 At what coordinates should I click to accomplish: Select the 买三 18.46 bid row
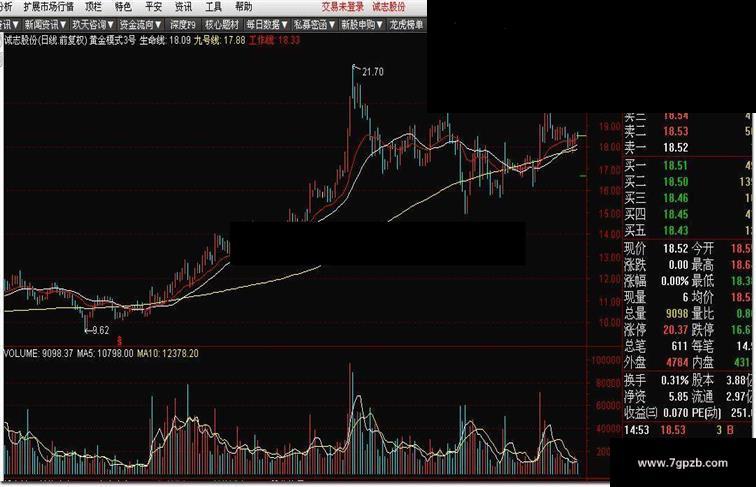(x=688, y=198)
